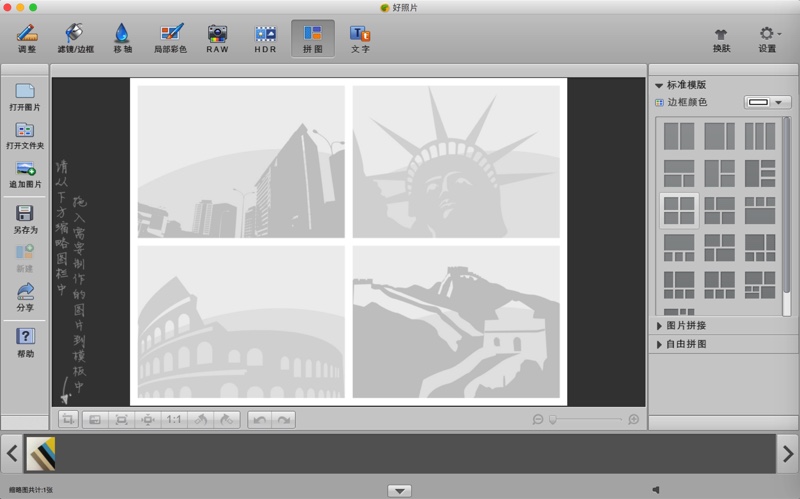This screenshot has width=800, height=499.
Task: Select the 拼图 collage tool
Action: click(313, 39)
